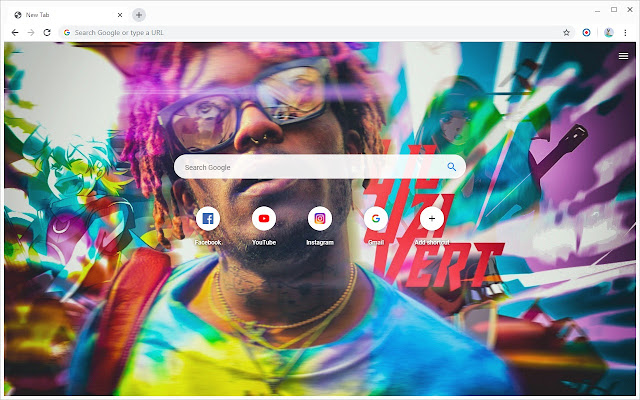
Task: Minimize the Chrome window
Action: pos(598,11)
